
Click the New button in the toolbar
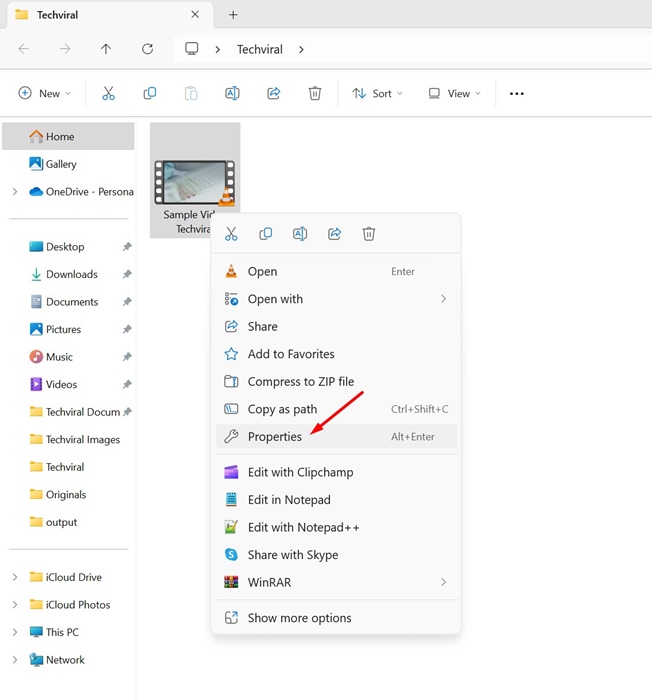(x=45, y=93)
